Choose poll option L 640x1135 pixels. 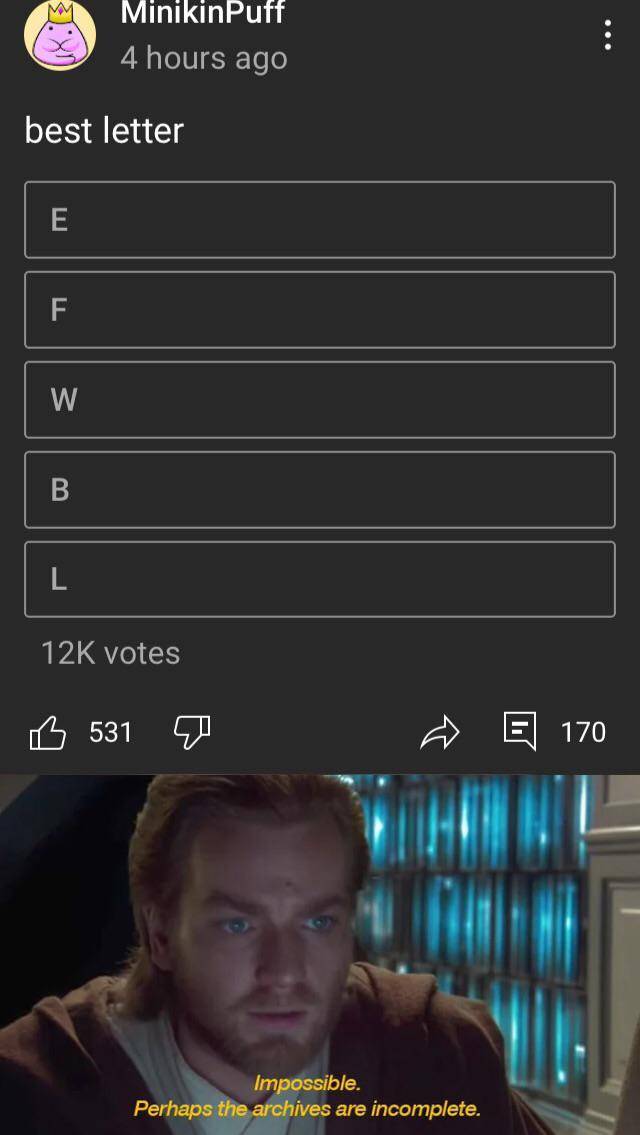[320, 579]
